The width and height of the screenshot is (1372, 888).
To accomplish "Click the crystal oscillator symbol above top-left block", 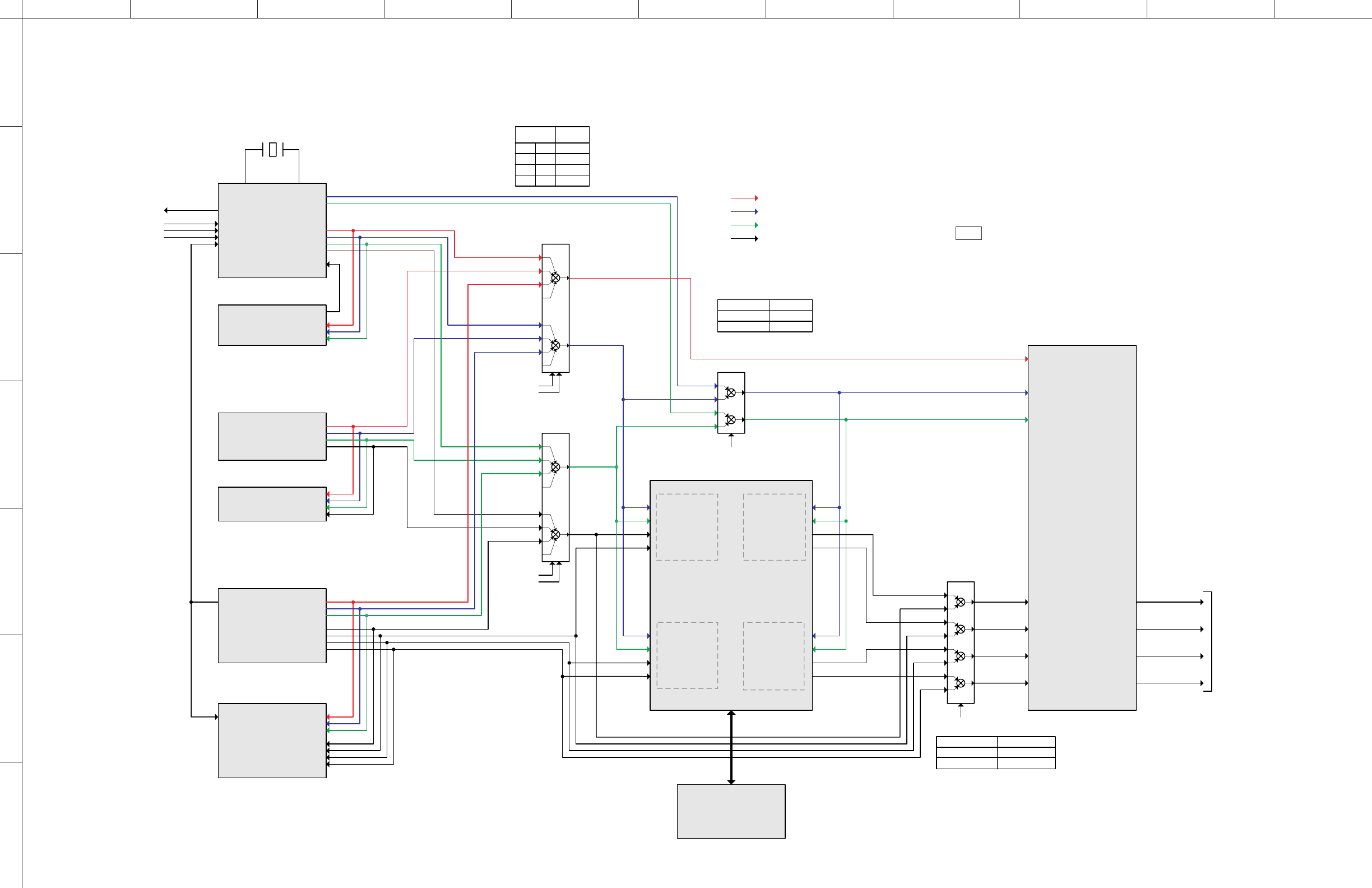I will [273, 150].
